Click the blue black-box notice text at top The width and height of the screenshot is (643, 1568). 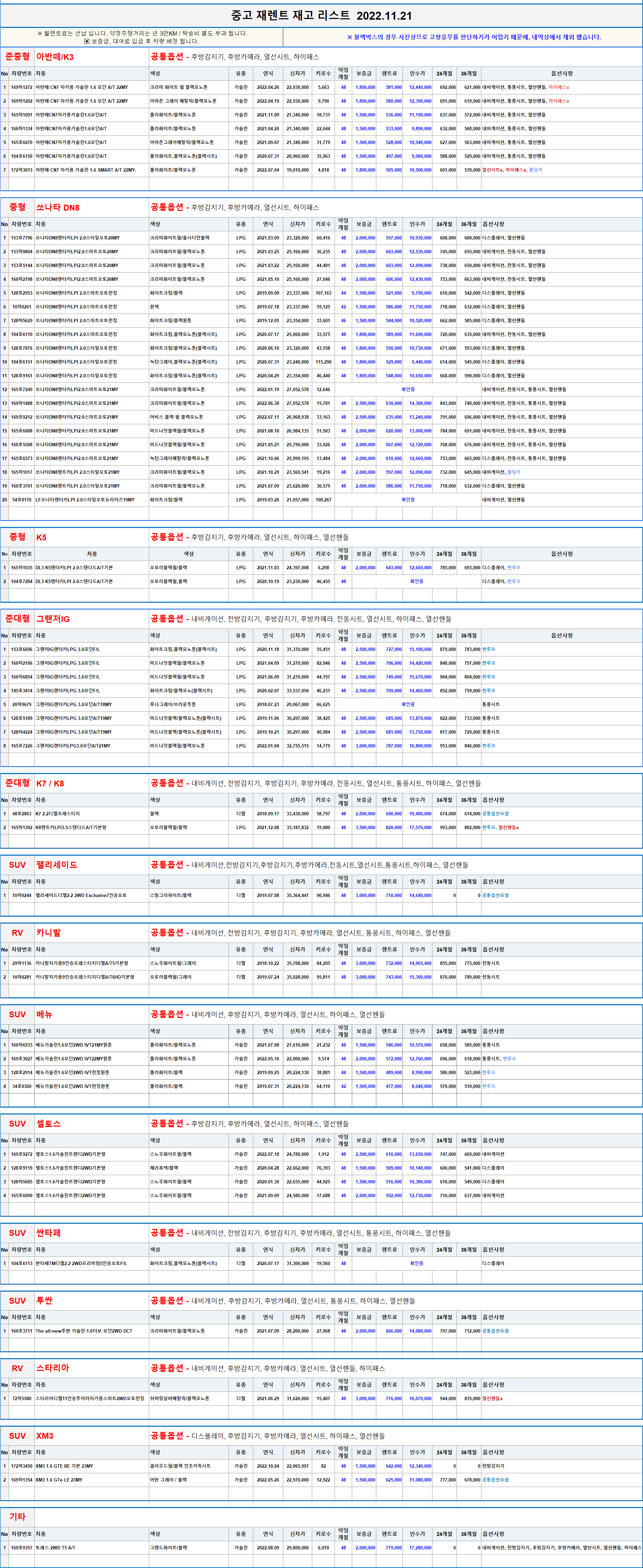point(474,37)
